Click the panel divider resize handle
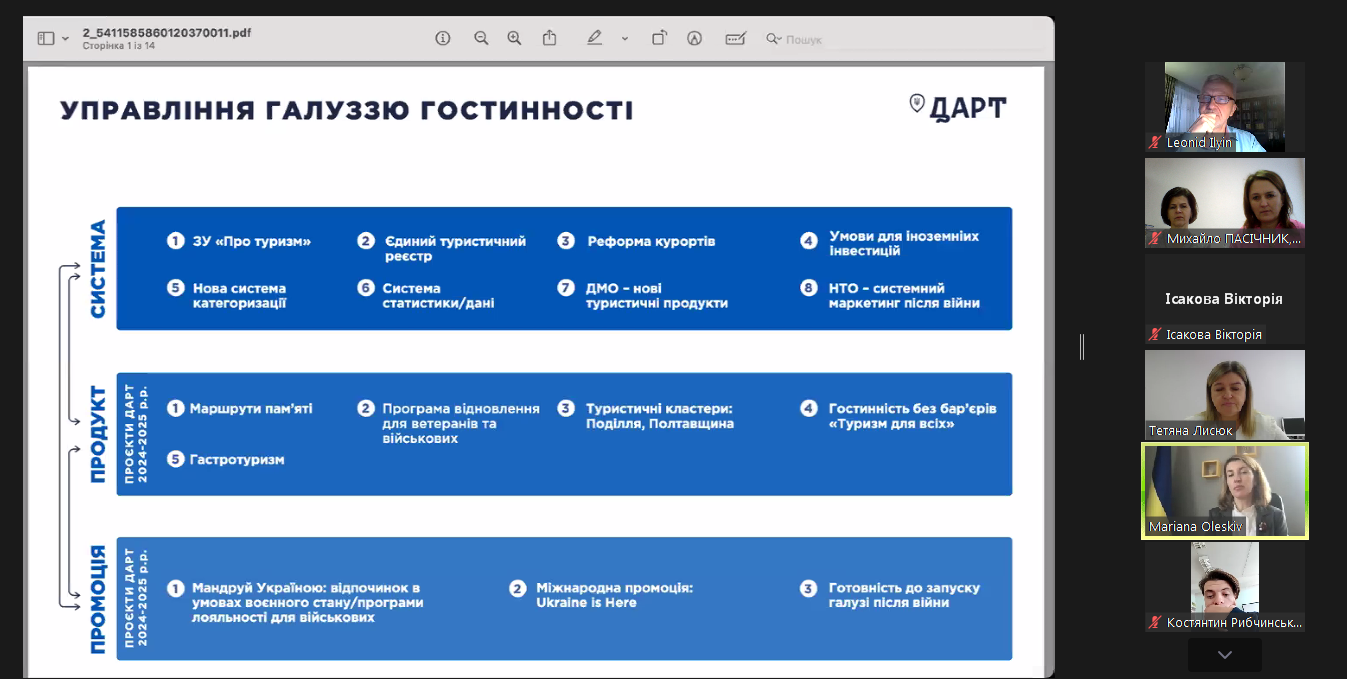This screenshot has height=679, width=1347. tap(1082, 346)
